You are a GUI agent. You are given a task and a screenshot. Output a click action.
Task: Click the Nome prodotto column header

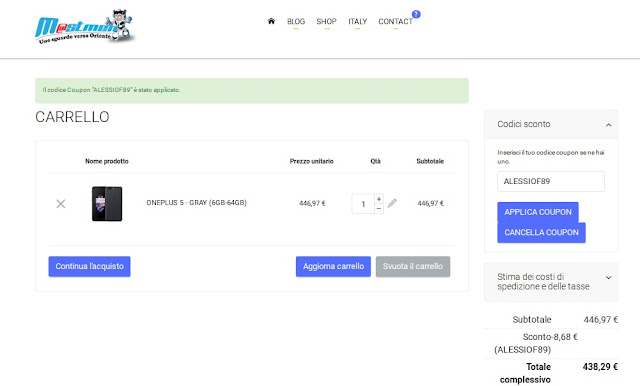tap(107, 161)
